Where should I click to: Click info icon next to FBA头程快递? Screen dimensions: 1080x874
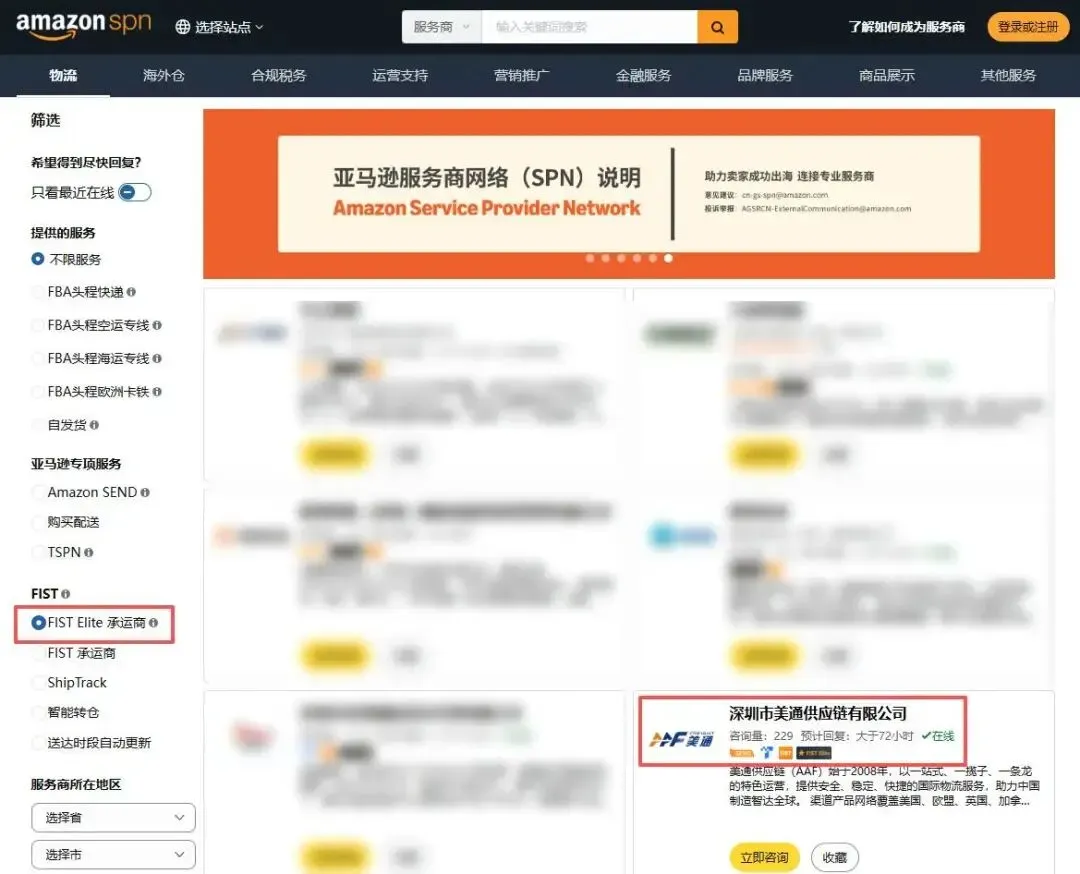click(132, 292)
